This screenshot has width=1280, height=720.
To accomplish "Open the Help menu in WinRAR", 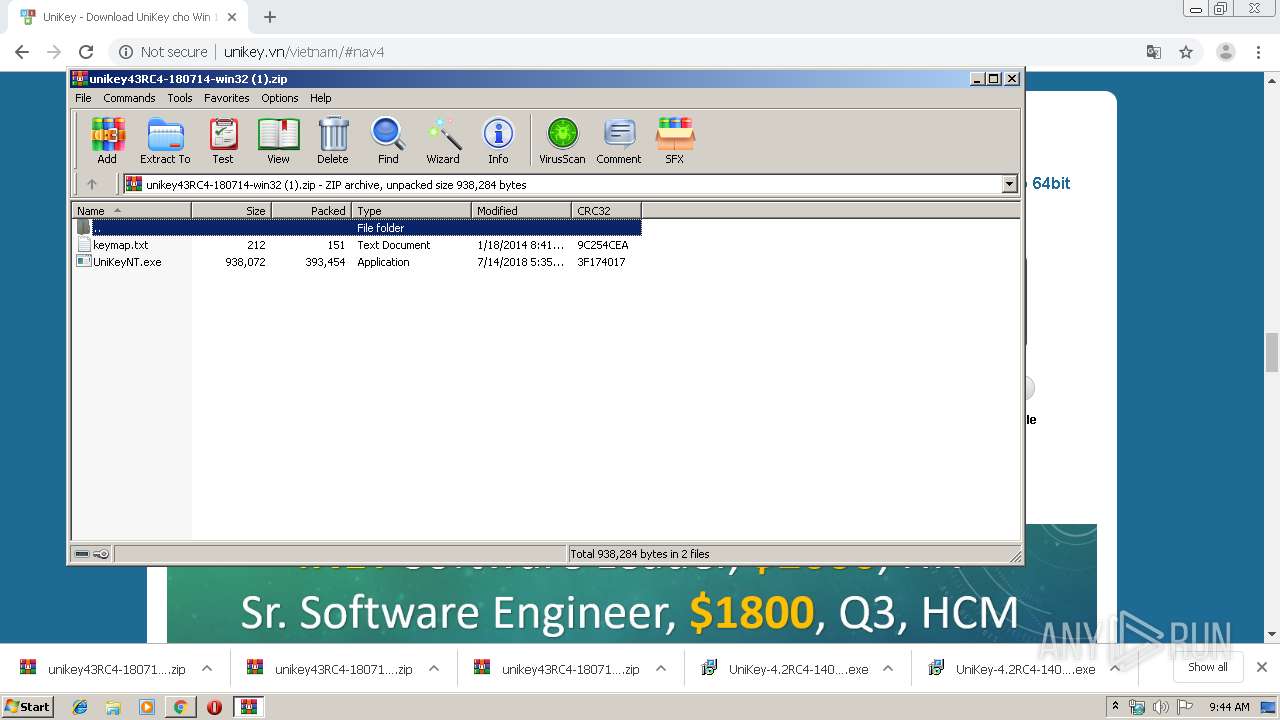I will (x=320, y=98).
